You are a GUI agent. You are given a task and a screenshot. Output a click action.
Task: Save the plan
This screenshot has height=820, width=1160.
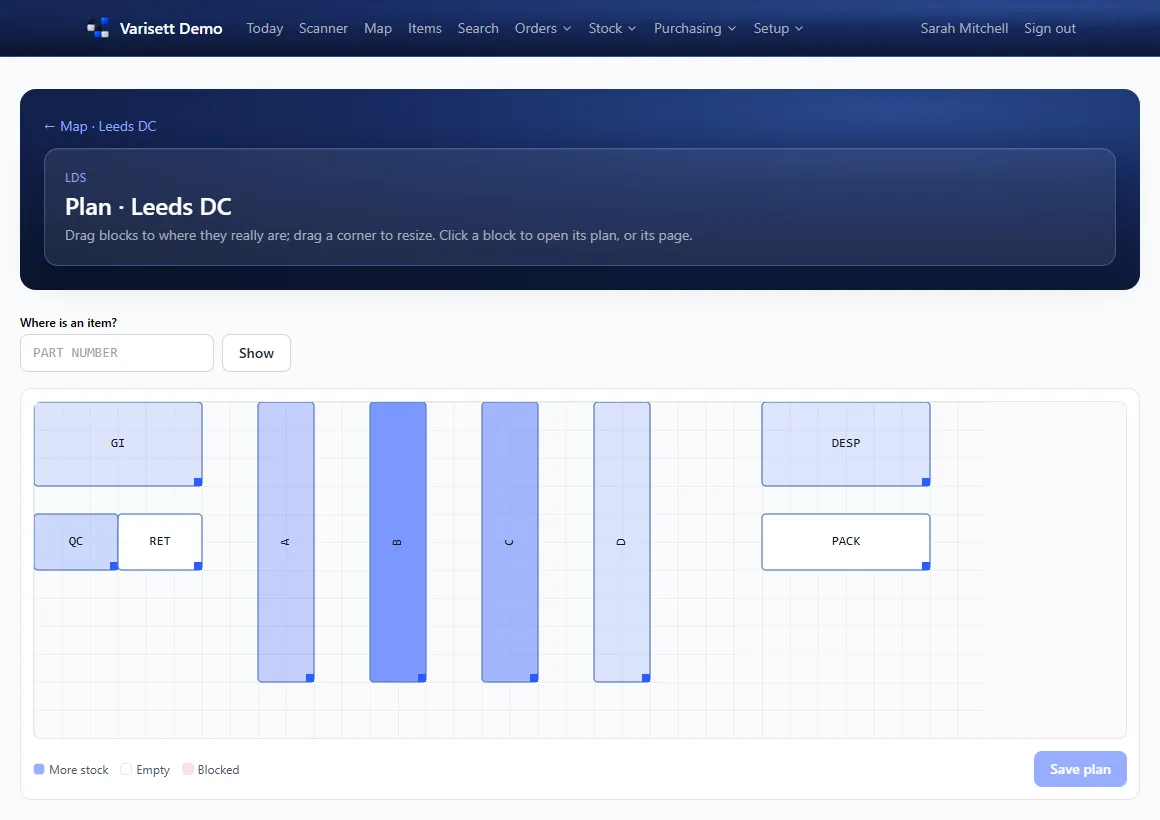pos(1080,769)
